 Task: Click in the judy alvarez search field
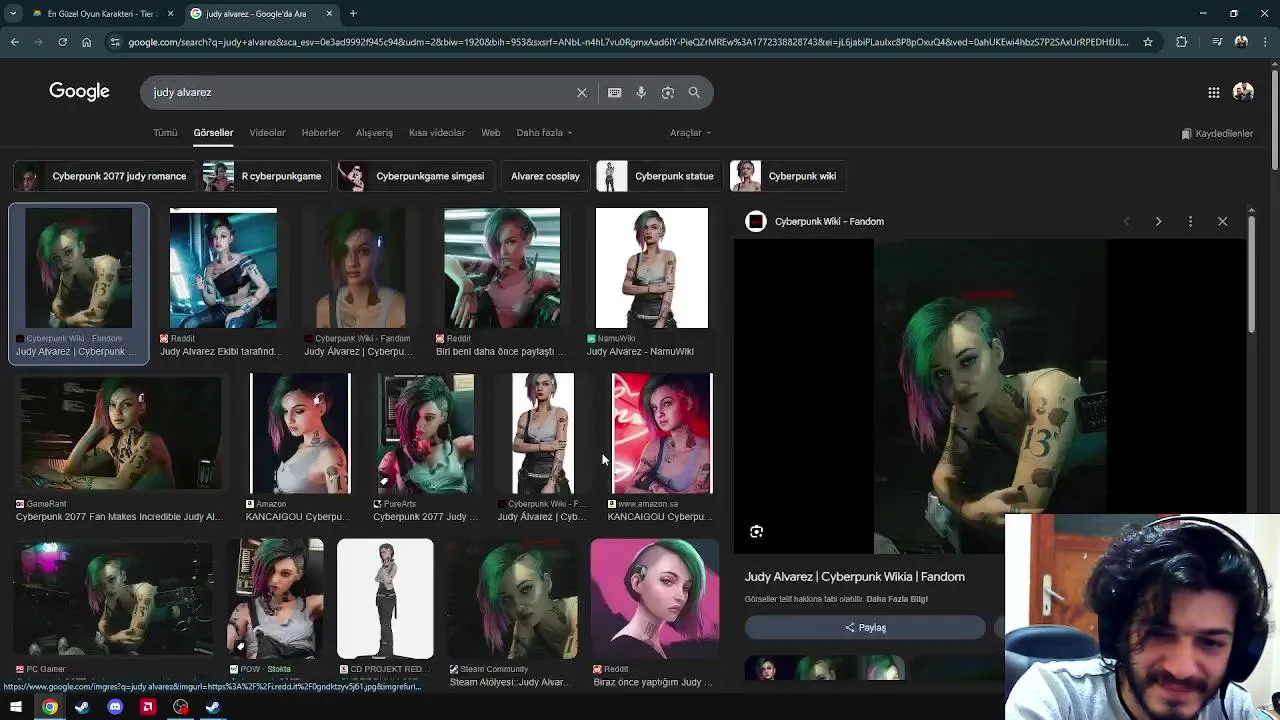click(360, 92)
